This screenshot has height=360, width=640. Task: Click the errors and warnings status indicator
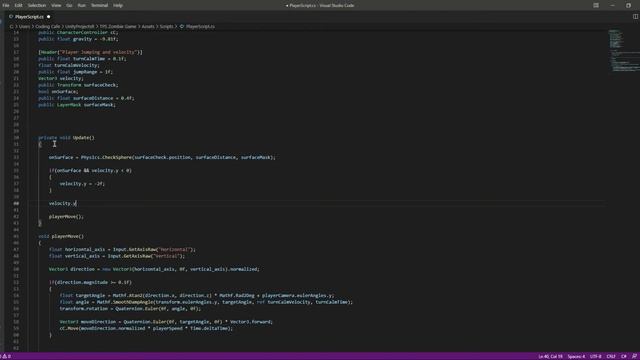click(7, 356)
